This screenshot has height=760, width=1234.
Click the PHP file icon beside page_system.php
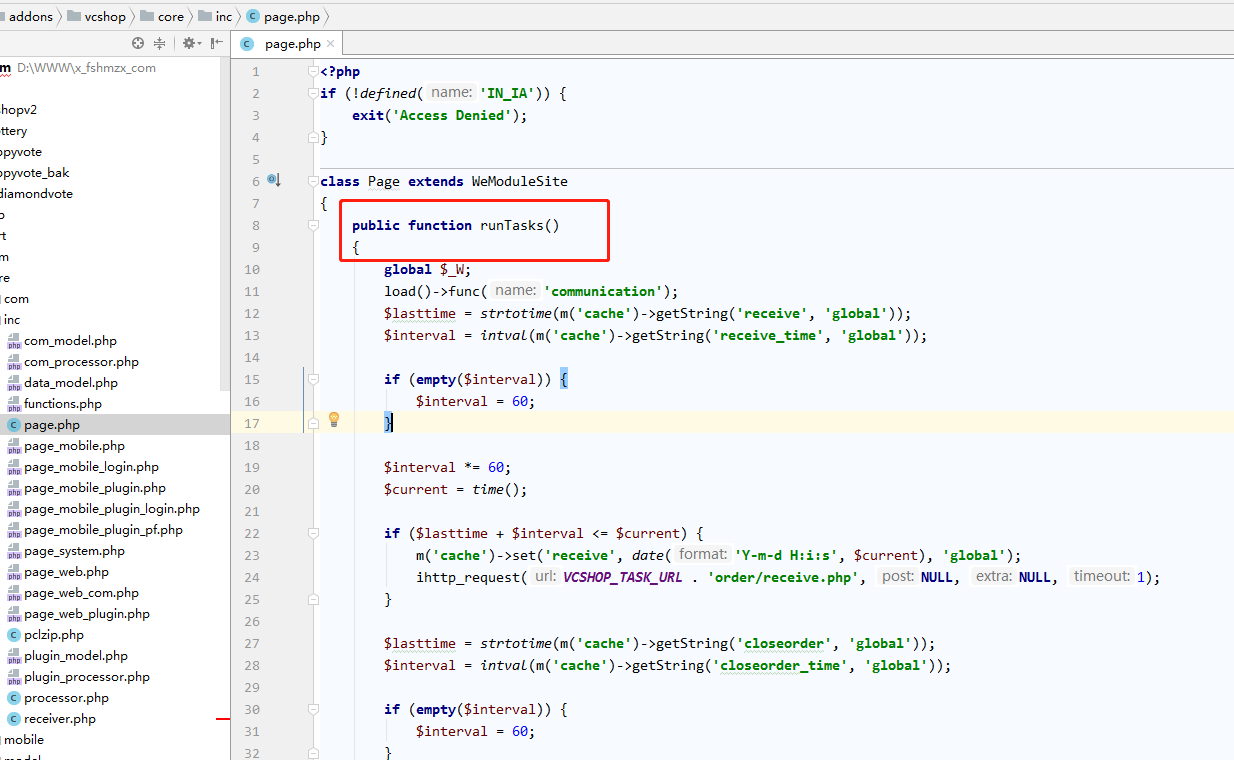(x=14, y=551)
